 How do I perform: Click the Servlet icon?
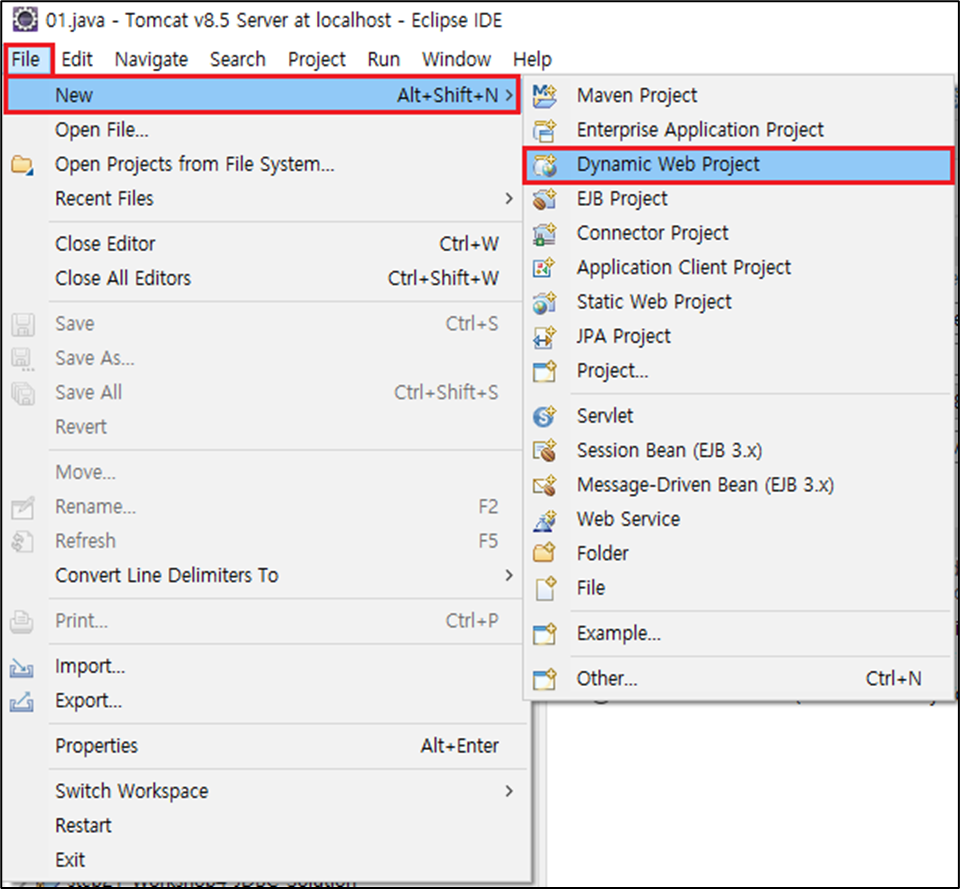click(544, 416)
